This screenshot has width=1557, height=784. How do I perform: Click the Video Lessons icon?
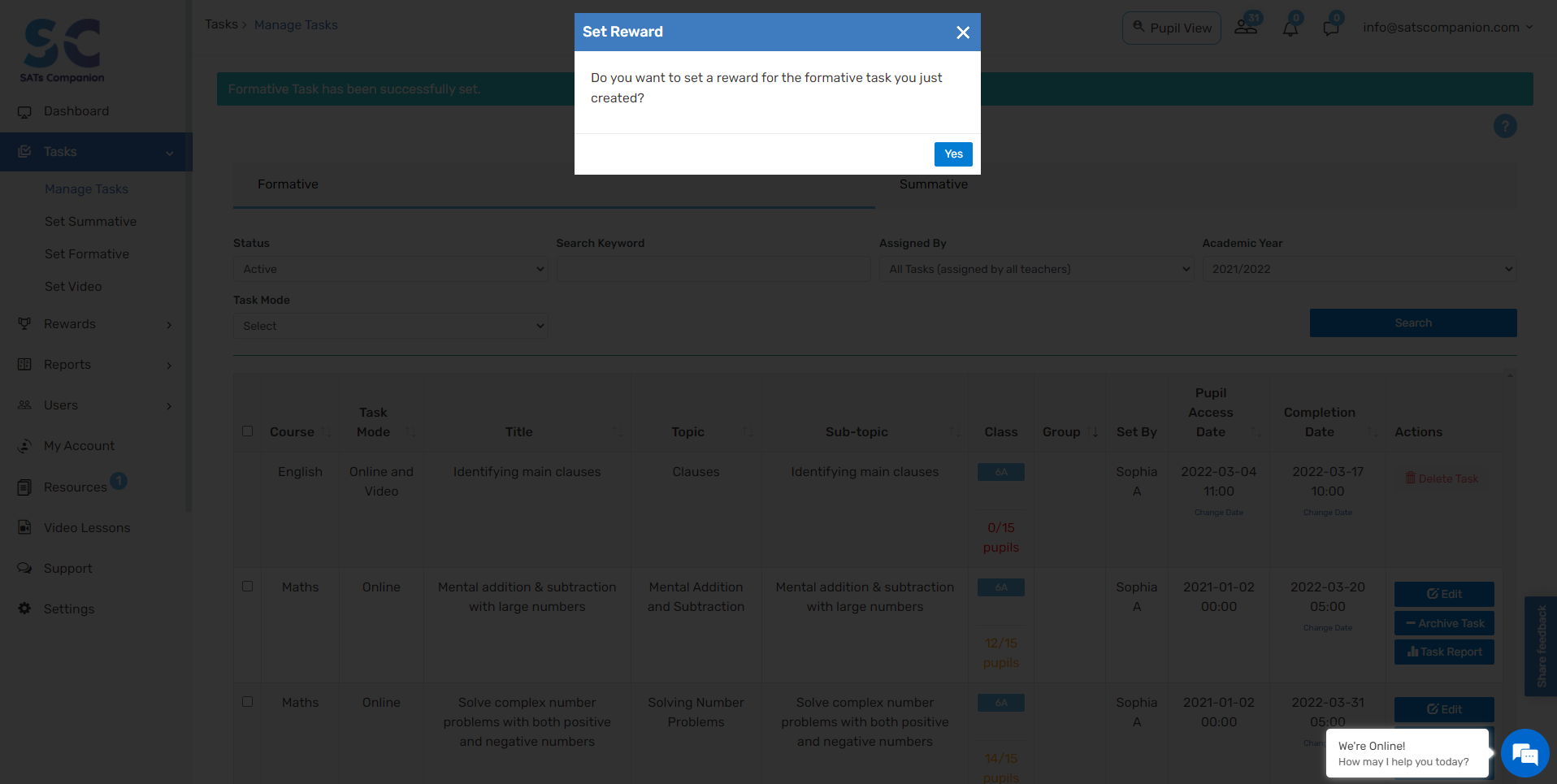25,528
